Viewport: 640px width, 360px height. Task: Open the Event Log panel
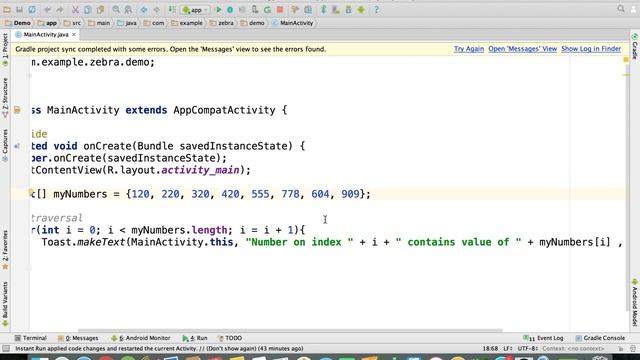point(543,338)
